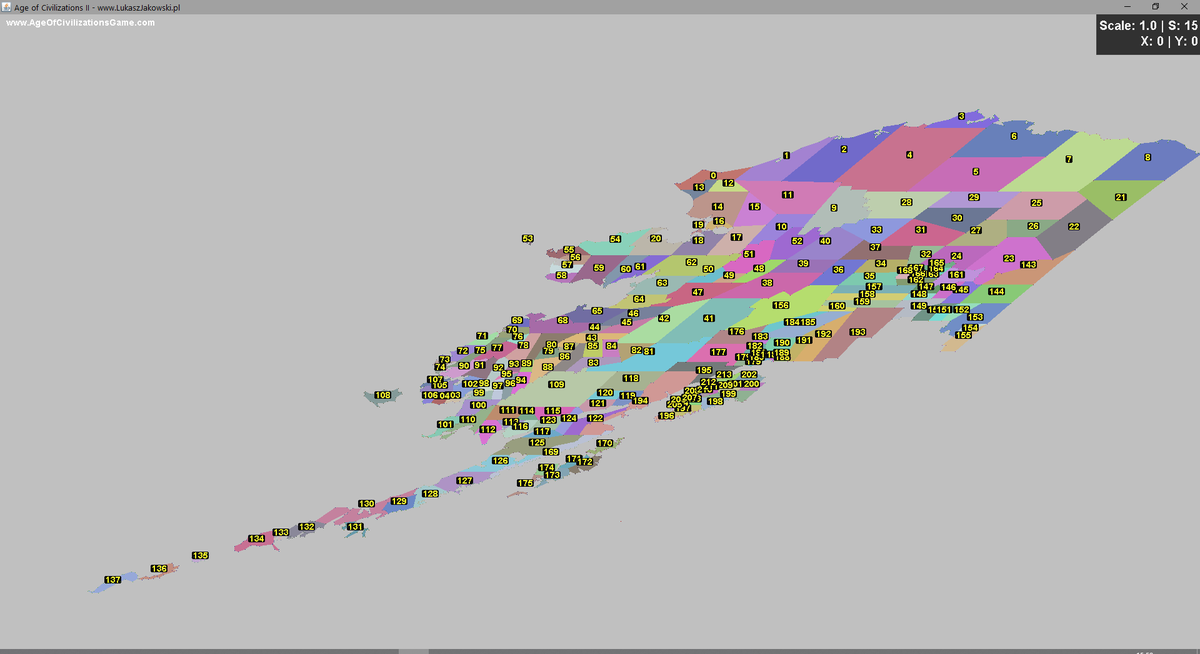The width and height of the screenshot is (1200, 654).
Task: Click the Scale 1.0 info box
Action: [x=1148, y=34]
